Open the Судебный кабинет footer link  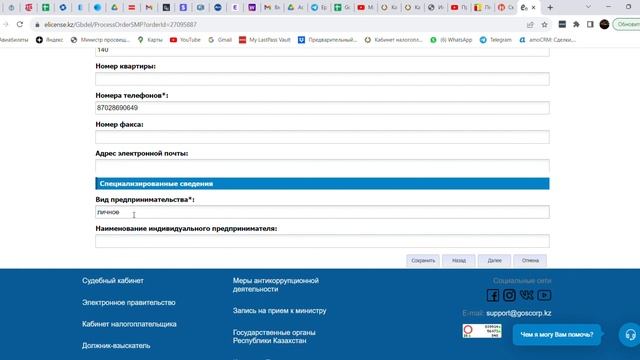[113, 281]
